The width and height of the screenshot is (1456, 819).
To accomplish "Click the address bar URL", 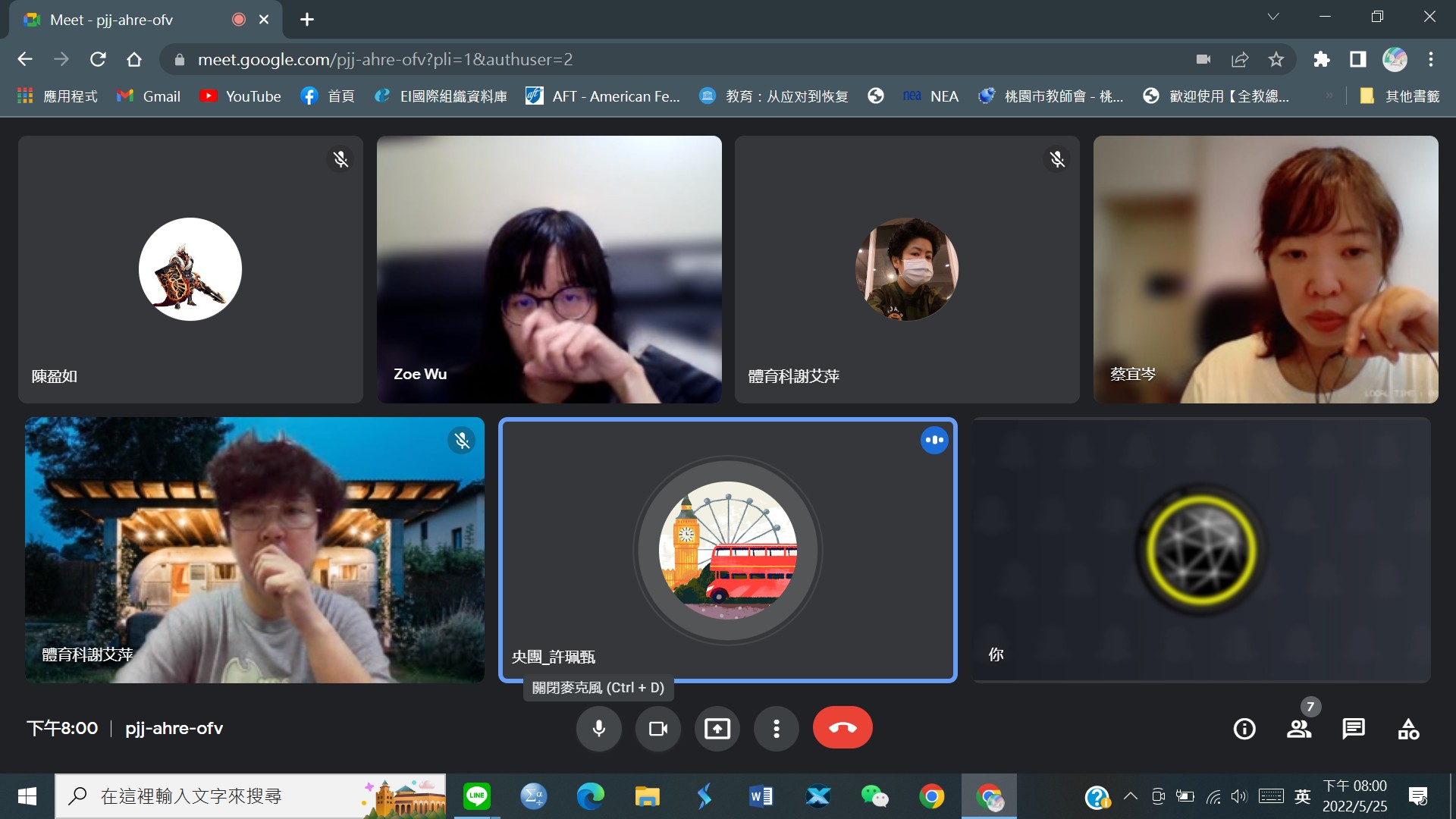I will [385, 59].
